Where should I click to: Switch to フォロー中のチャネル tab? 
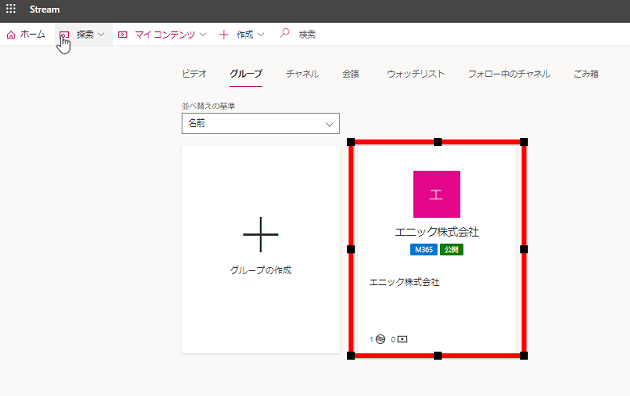509,74
